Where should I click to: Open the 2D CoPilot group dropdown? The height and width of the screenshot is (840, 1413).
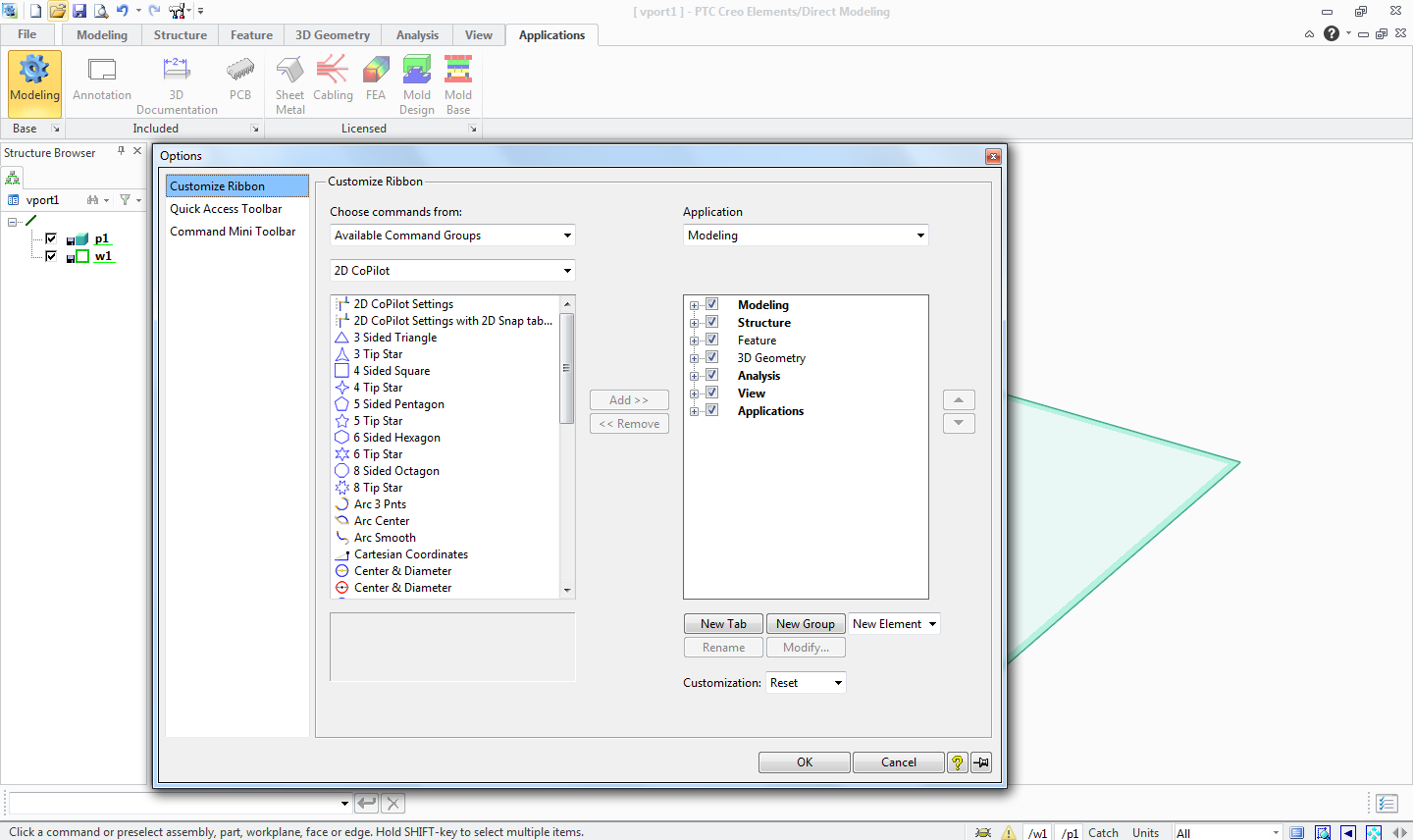click(x=452, y=271)
